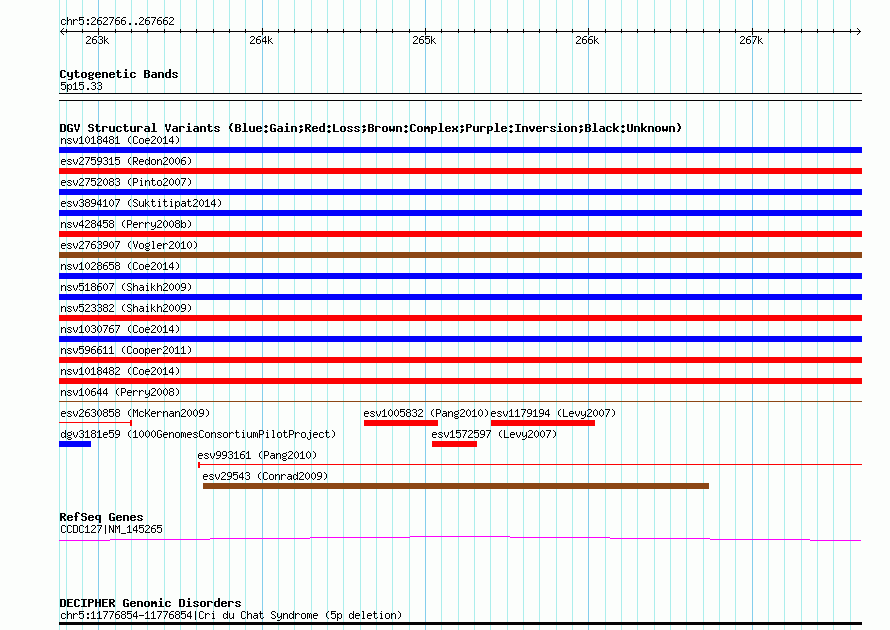Click the short blue bar under dgv3181e59

point(75,444)
